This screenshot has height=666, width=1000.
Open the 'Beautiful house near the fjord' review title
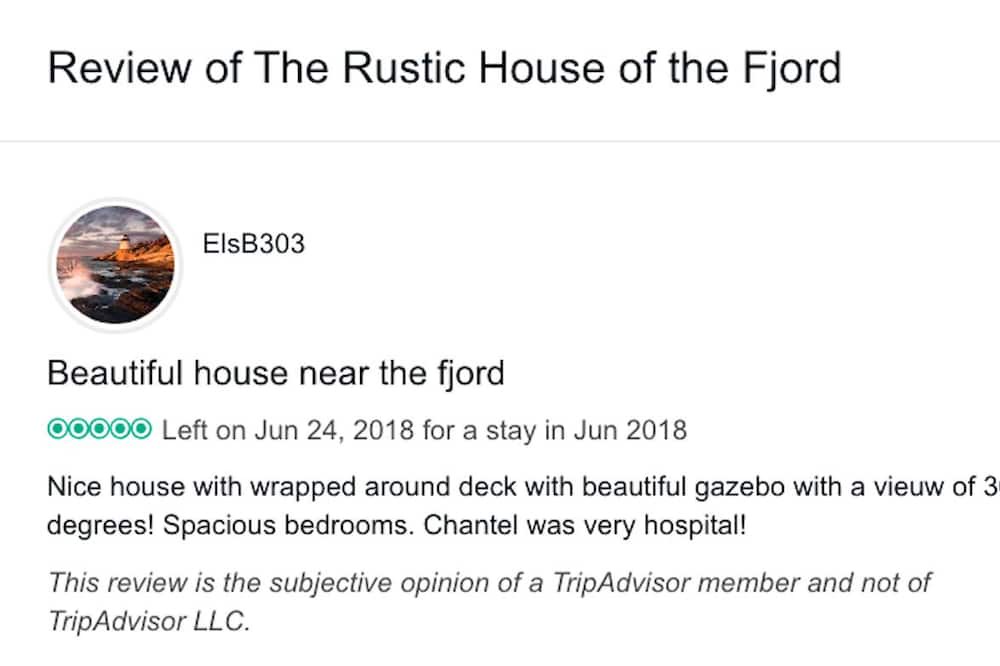click(275, 374)
